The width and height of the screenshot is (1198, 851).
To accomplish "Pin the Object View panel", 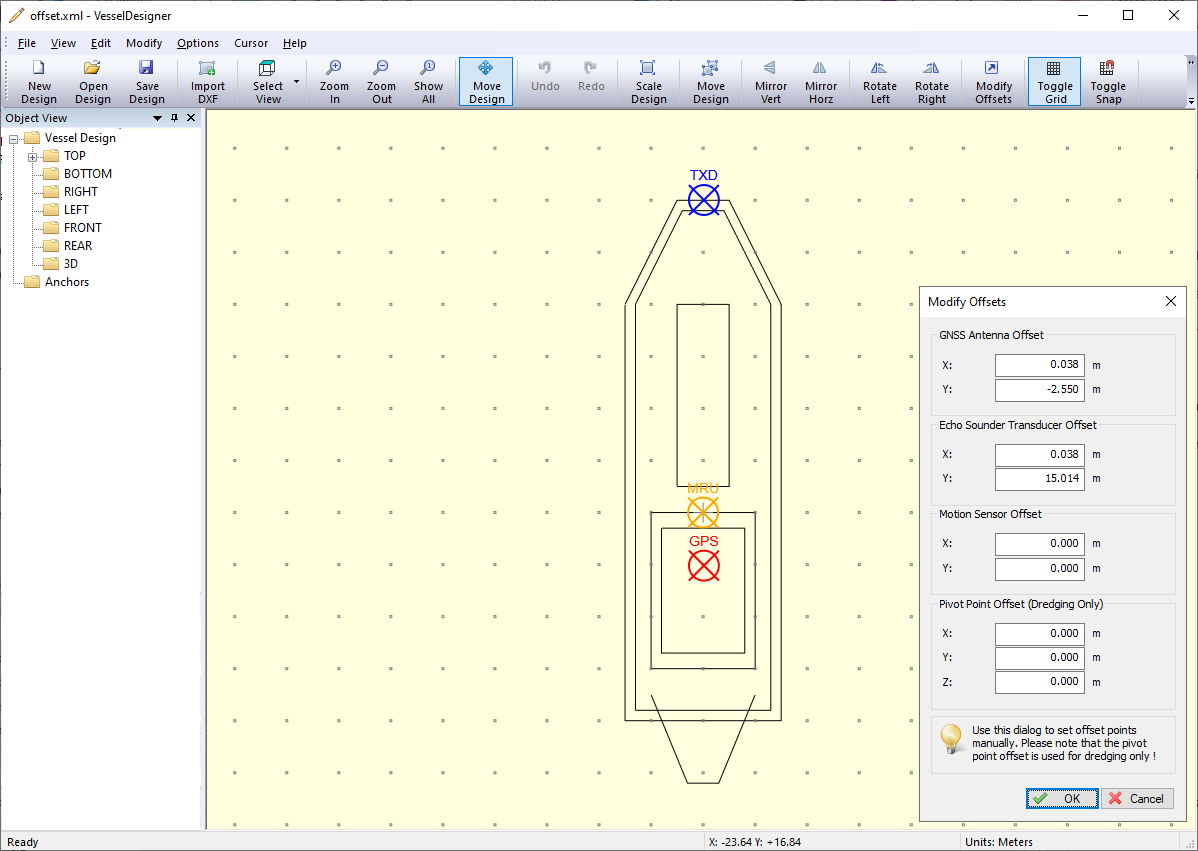I will point(174,118).
